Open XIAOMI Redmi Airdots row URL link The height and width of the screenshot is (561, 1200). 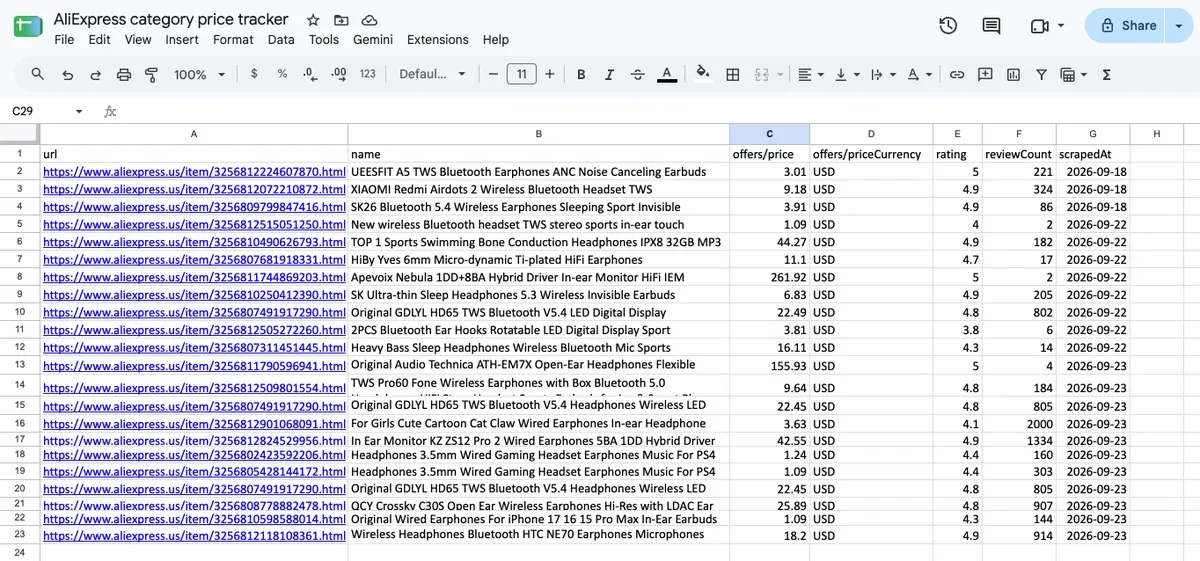(x=194, y=189)
